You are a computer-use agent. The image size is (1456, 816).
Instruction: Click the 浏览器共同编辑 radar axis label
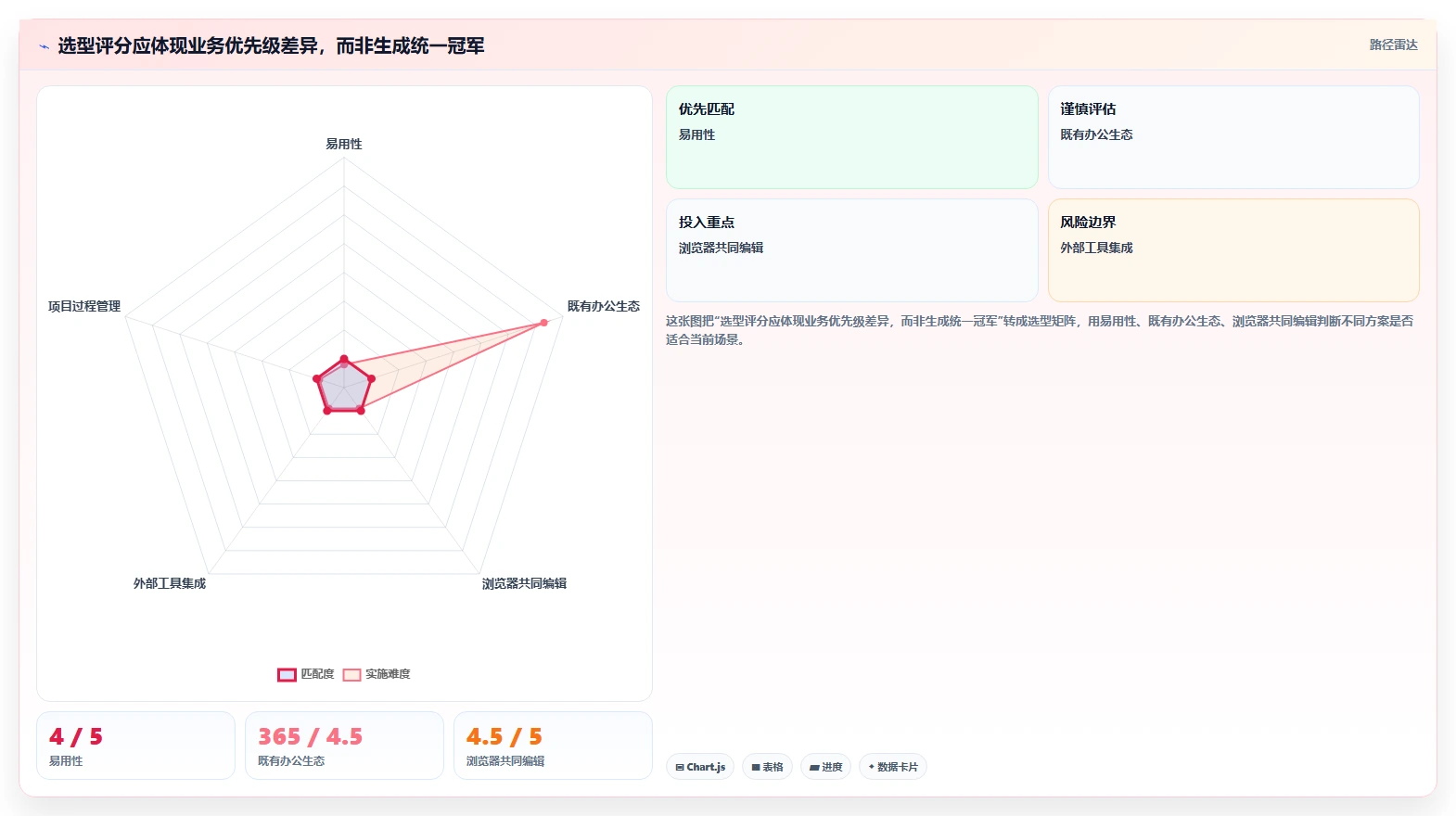click(x=524, y=583)
